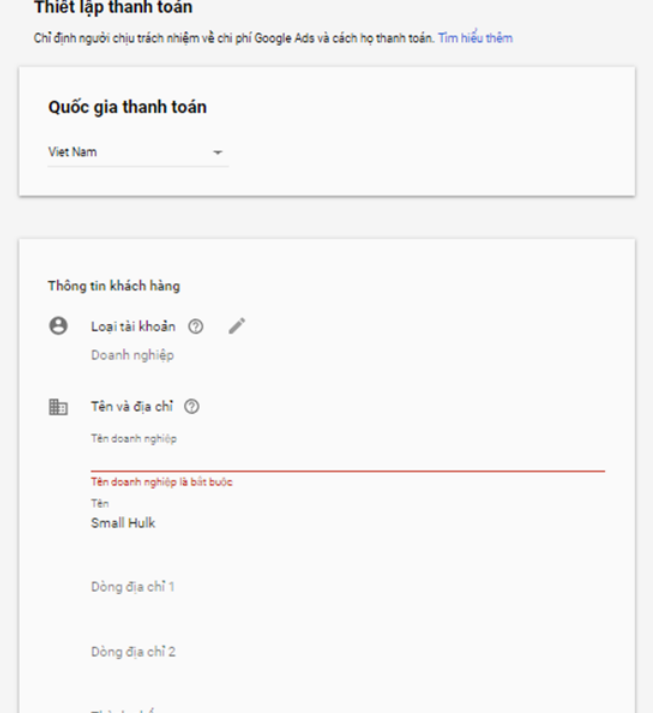Viewport: 653px width, 713px height.
Task: Focus the Dòng địa chỉ 1 field
Action: click(x=348, y=587)
